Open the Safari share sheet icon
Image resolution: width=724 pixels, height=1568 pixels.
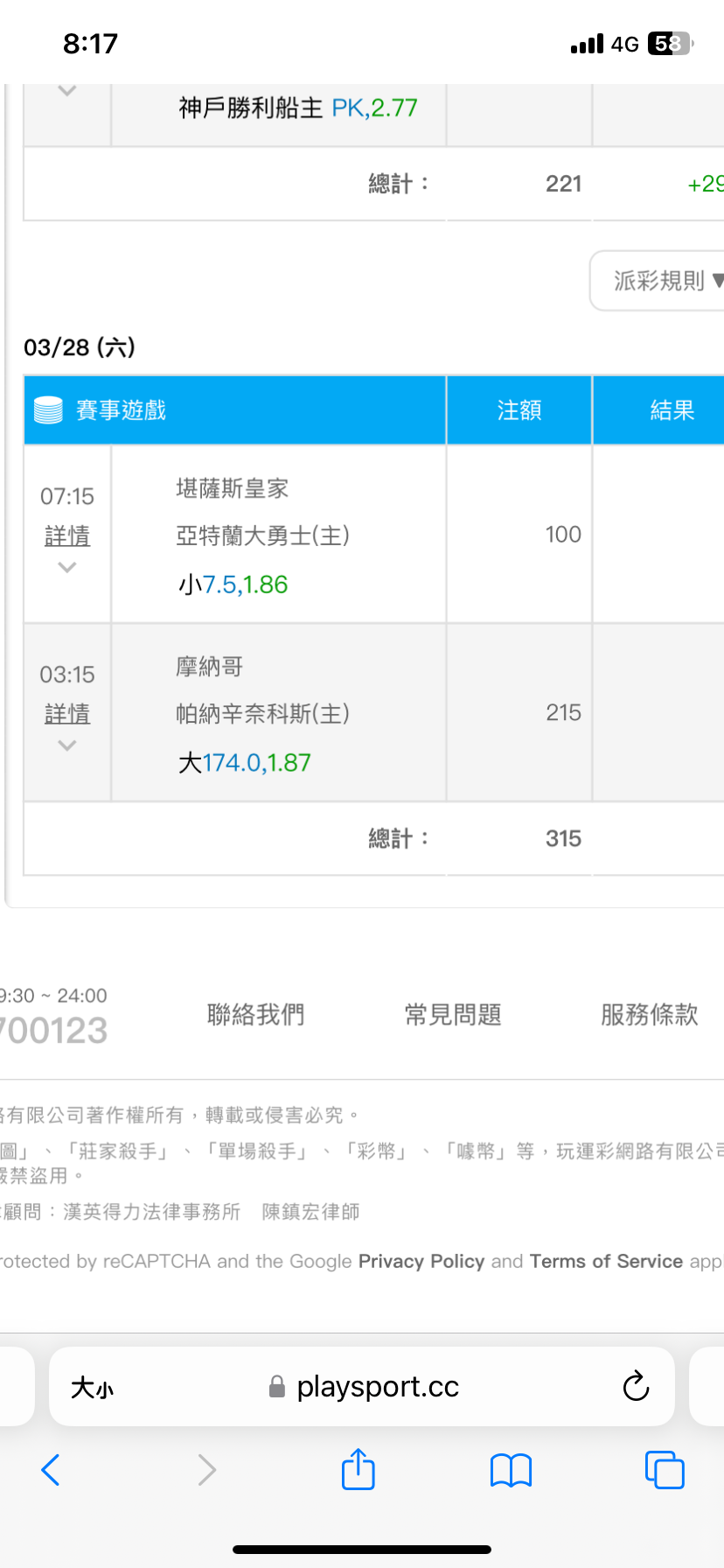[359, 1469]
